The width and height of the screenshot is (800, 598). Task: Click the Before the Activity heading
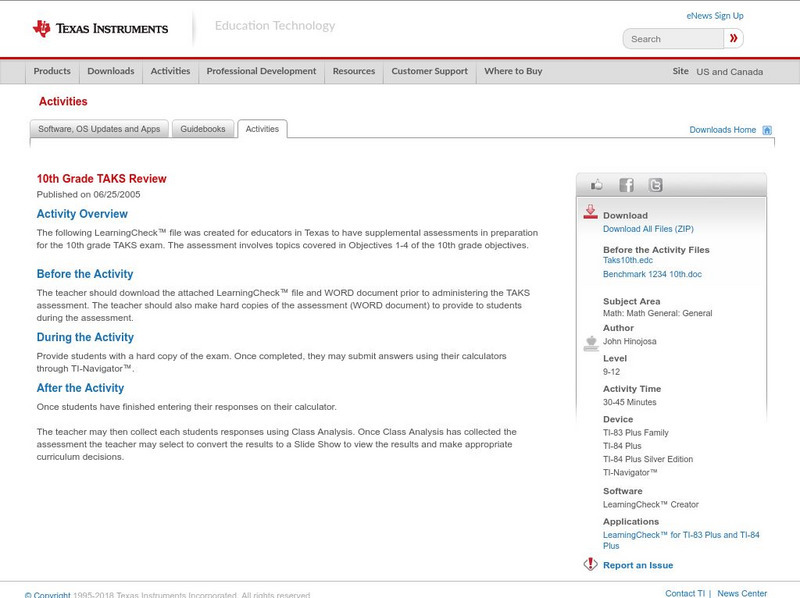(x=85, y=274)
